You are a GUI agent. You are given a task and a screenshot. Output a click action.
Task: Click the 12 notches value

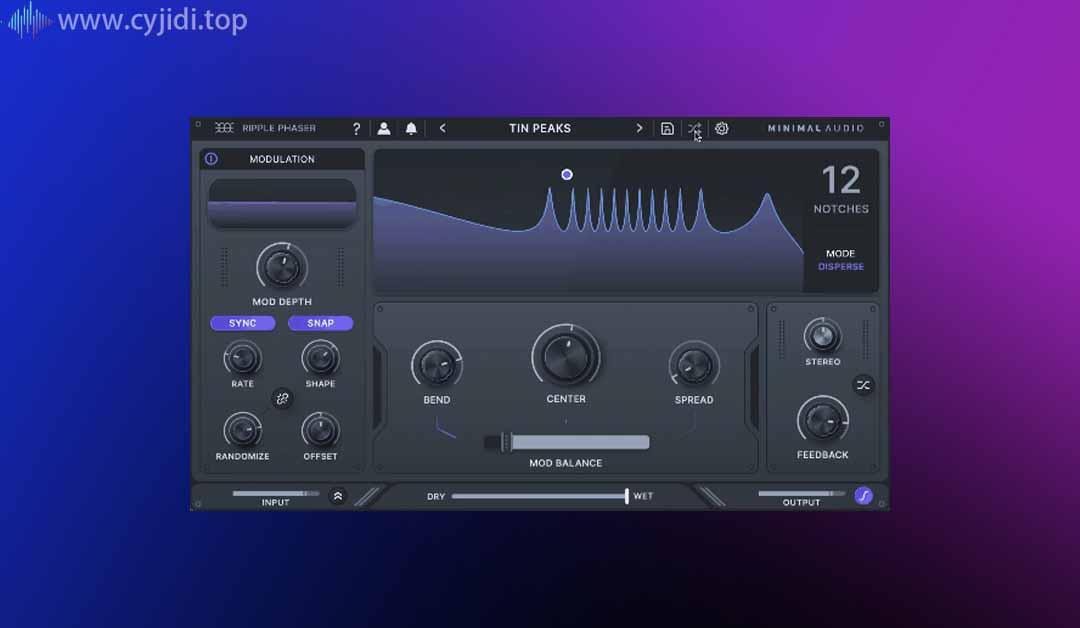(841, 180)
